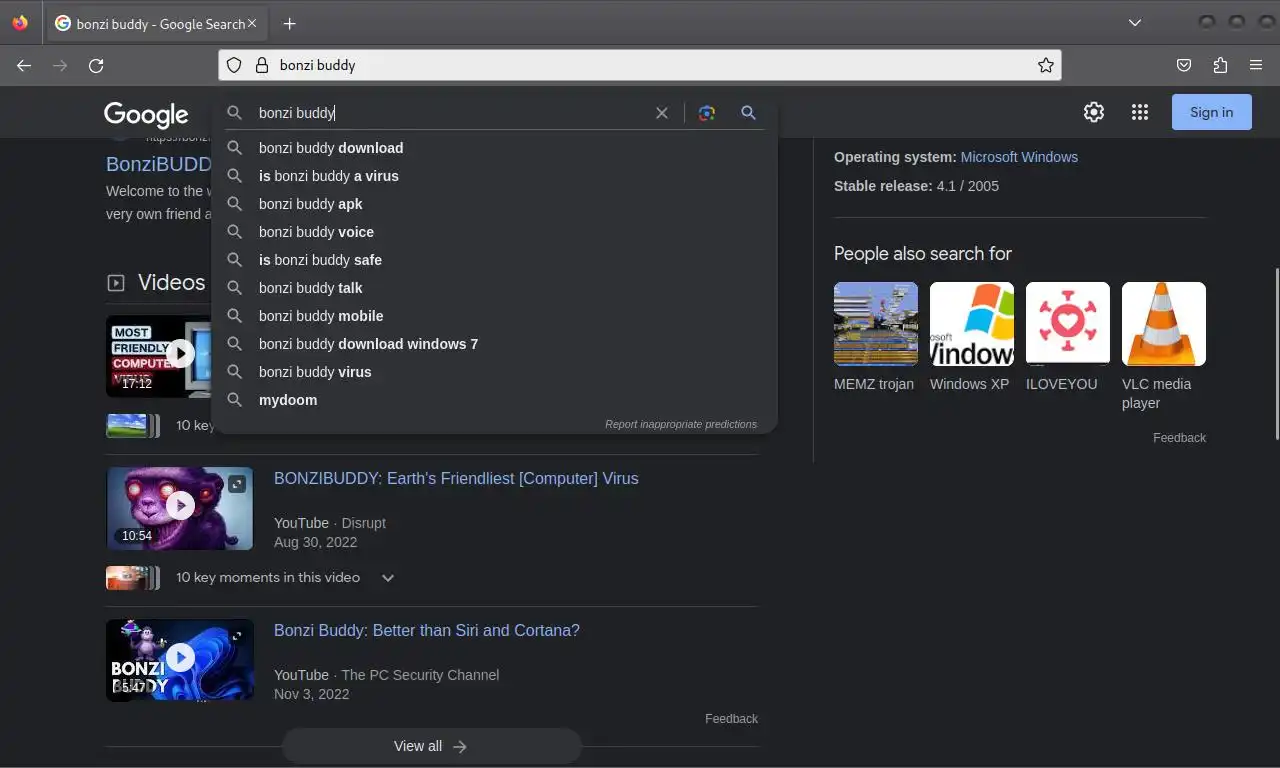Click the View all videos button
1280x768 pixels.
(431, 746)
